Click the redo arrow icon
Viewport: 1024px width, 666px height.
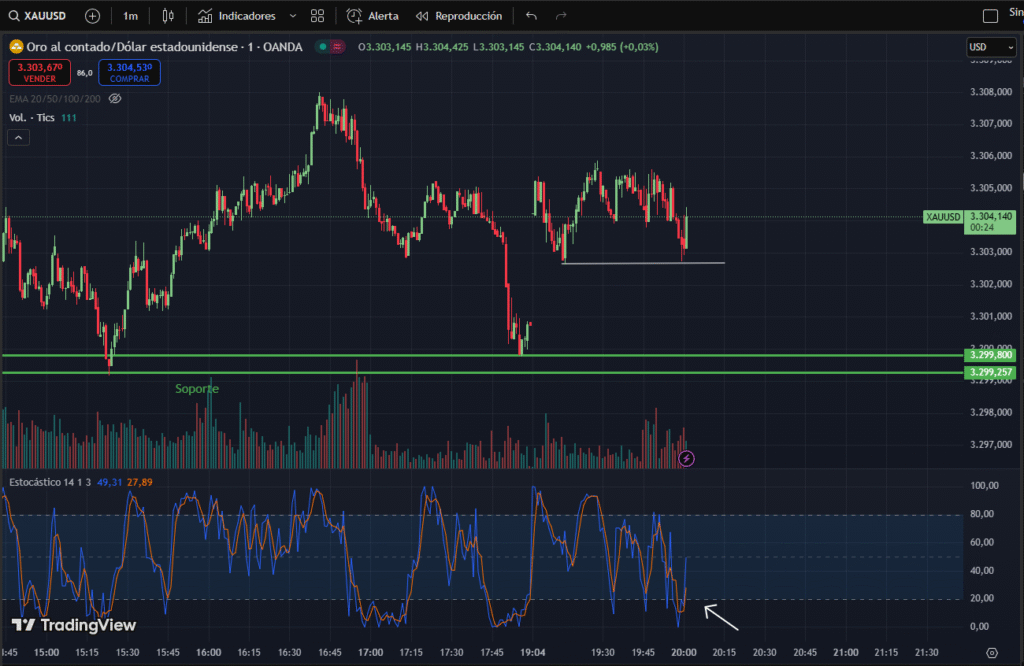click(x=561, y=16)
